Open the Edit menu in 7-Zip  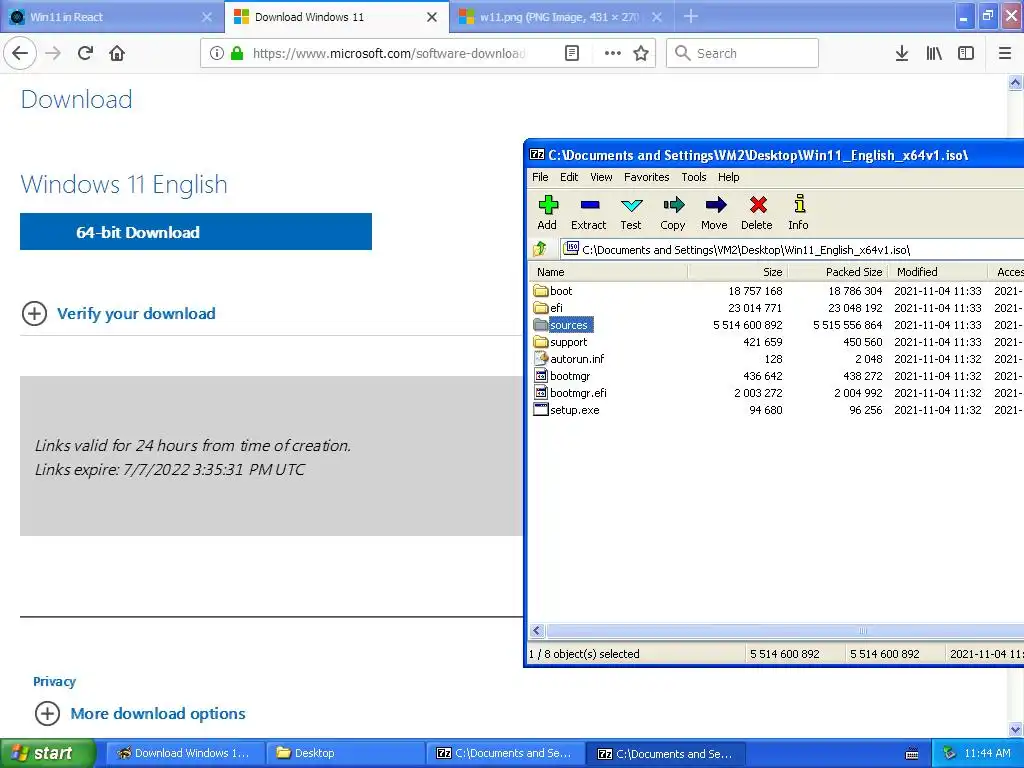[x=569, y=177]
